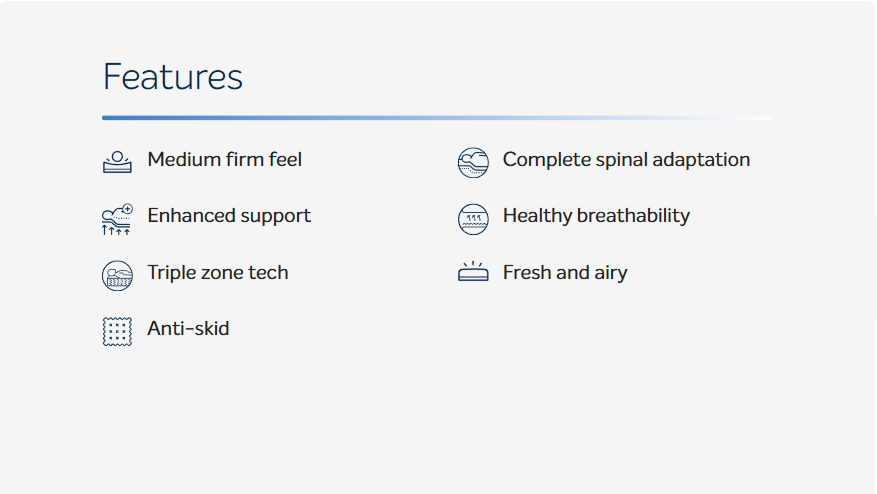Open the Triple zone tech label

tap(218, 272)
